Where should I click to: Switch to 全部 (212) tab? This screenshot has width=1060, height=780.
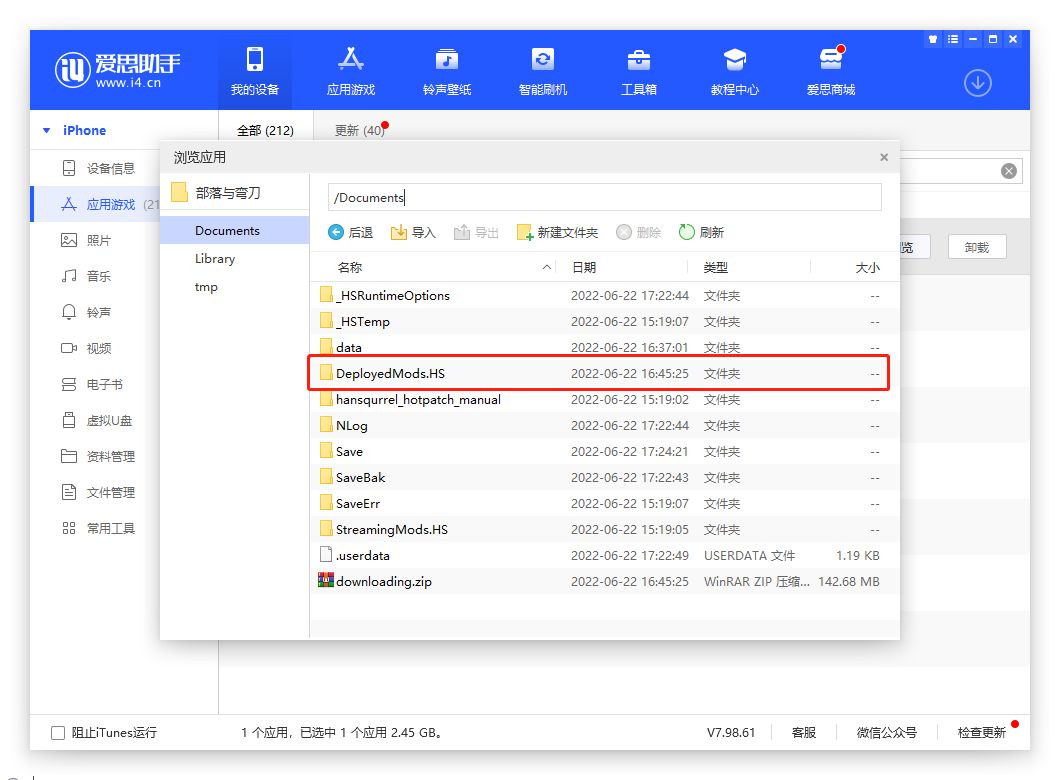coord(266,130)
